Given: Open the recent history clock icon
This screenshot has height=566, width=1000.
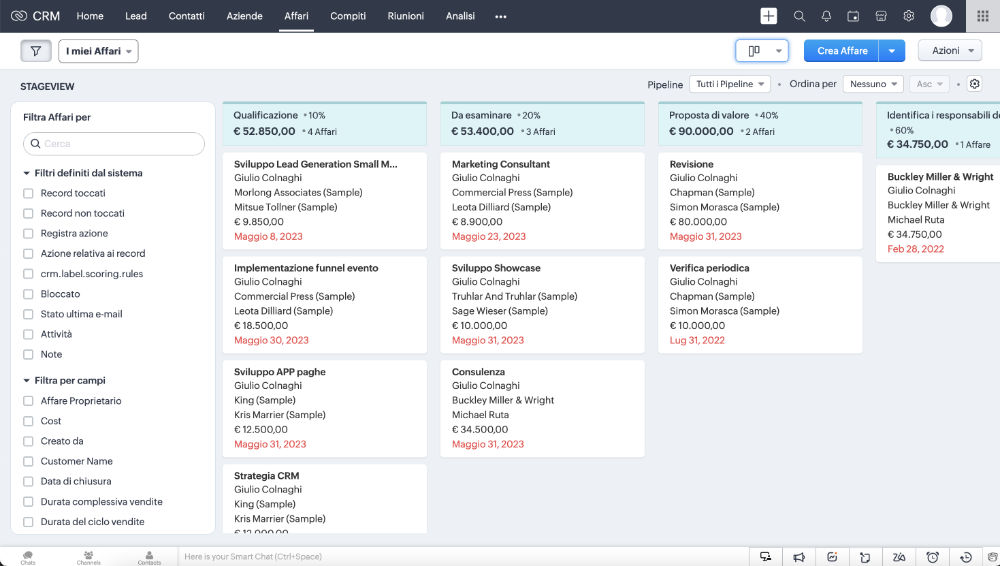Looking at the screenshot, I should (x=966, y=557).
